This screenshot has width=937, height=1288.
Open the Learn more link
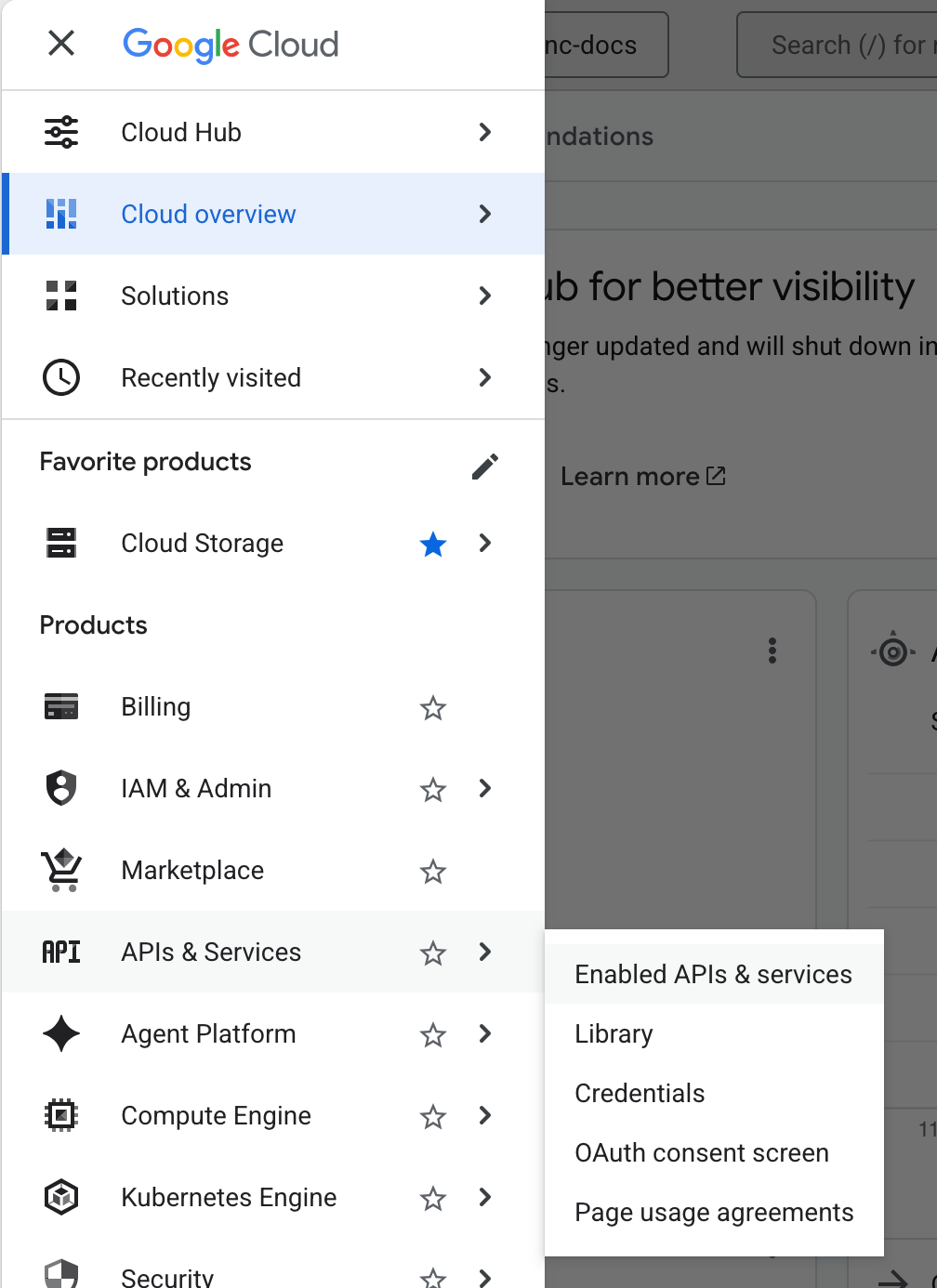642,477
